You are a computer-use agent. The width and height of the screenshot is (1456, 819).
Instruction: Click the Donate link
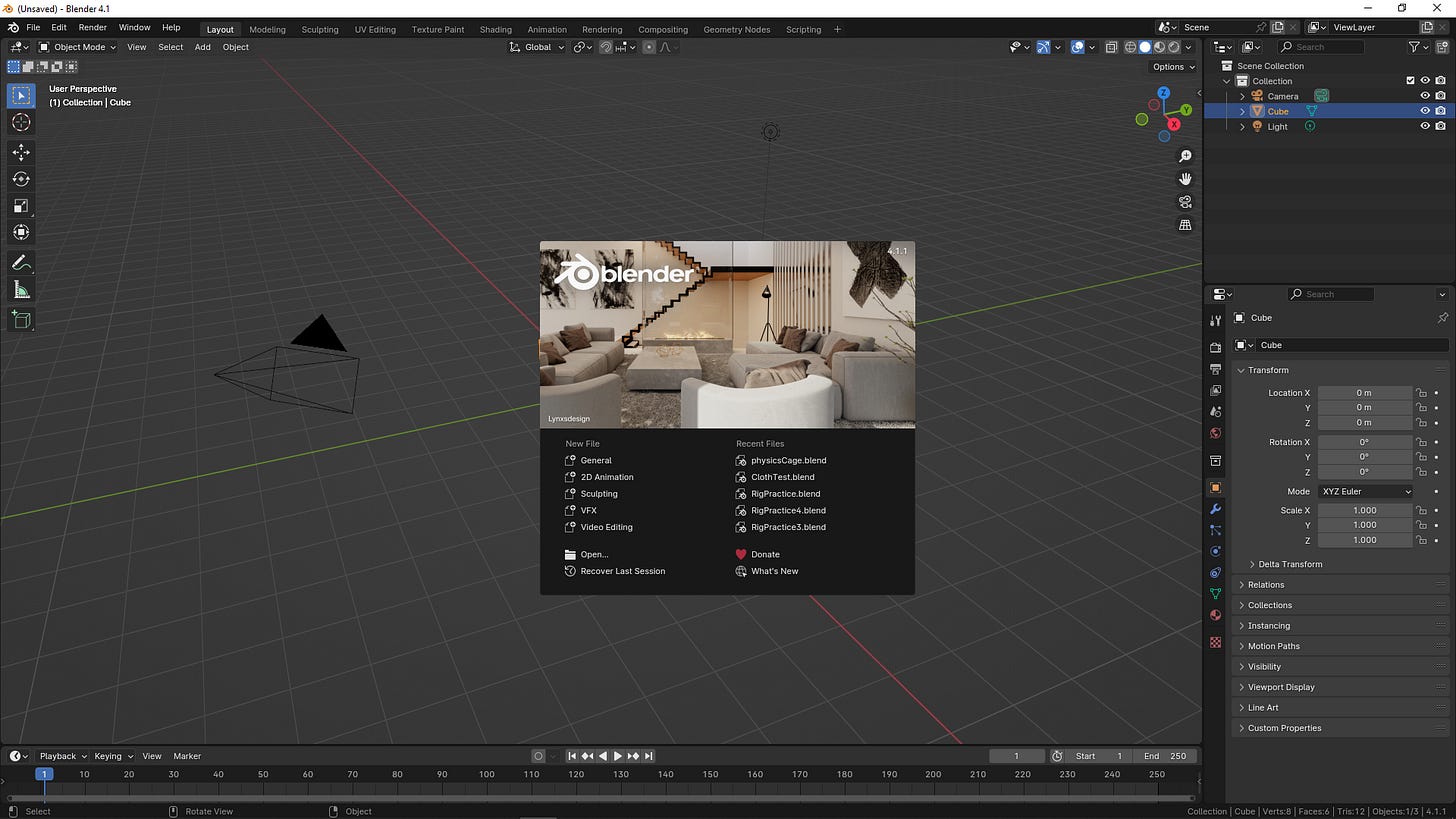coord(765,554)
